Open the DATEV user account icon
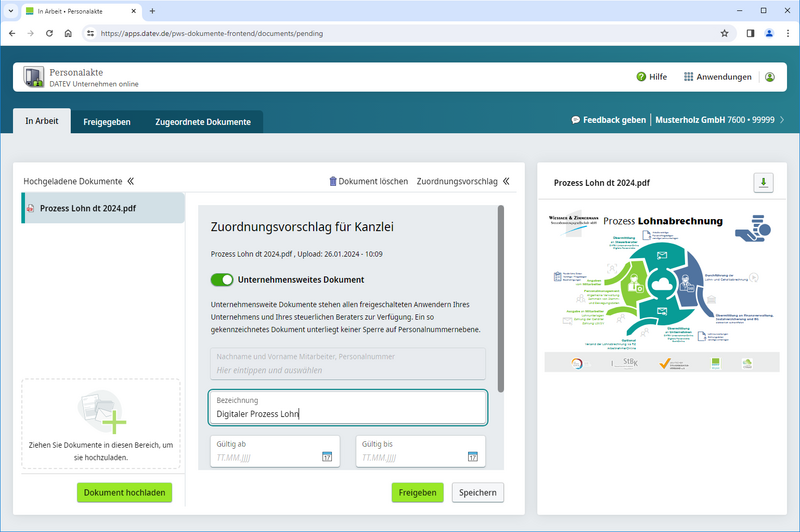800x532 pixels. coord(770,77)
